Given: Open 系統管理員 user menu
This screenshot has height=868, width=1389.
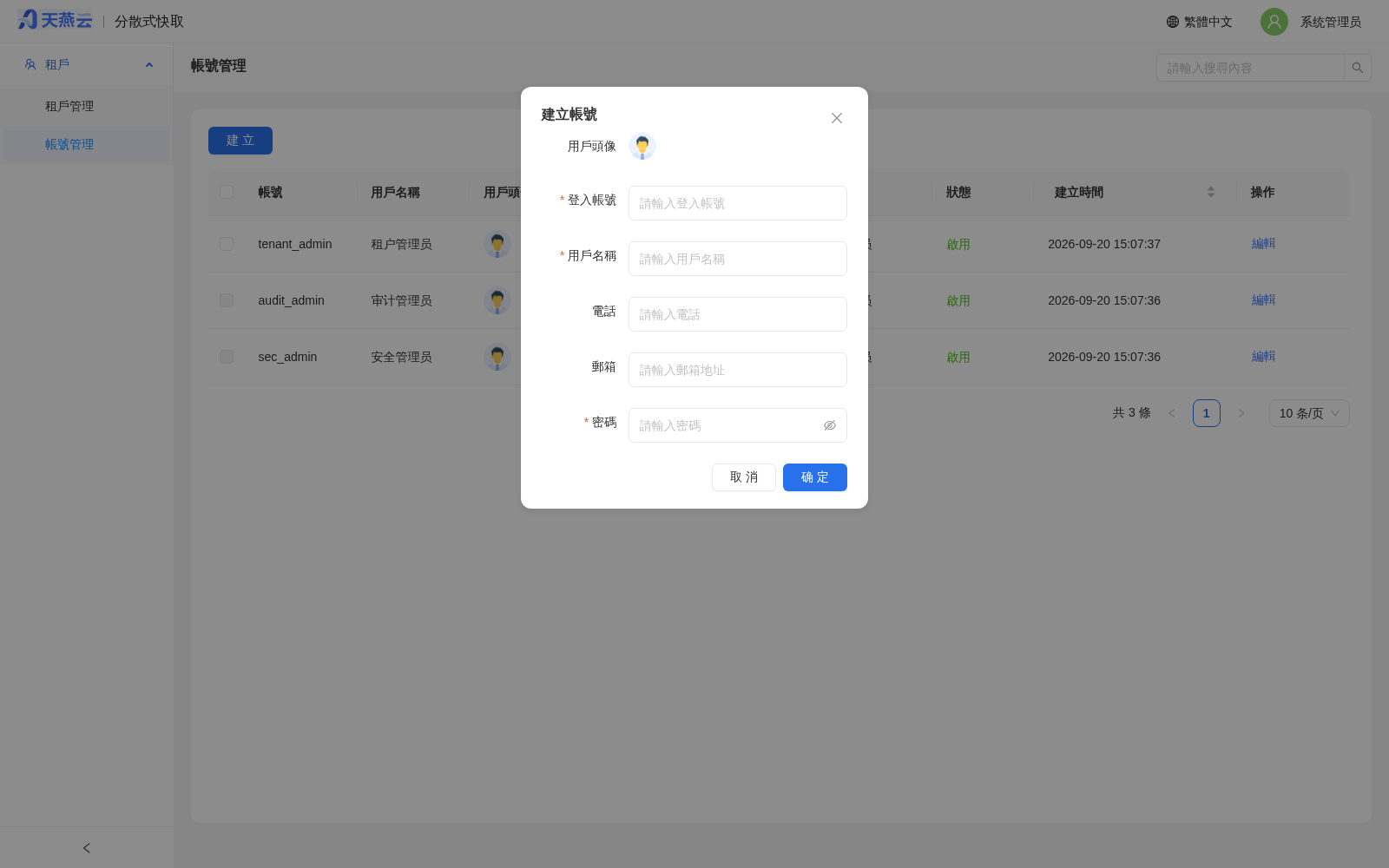Looking at the screenshot, I should pos(1331,22).
